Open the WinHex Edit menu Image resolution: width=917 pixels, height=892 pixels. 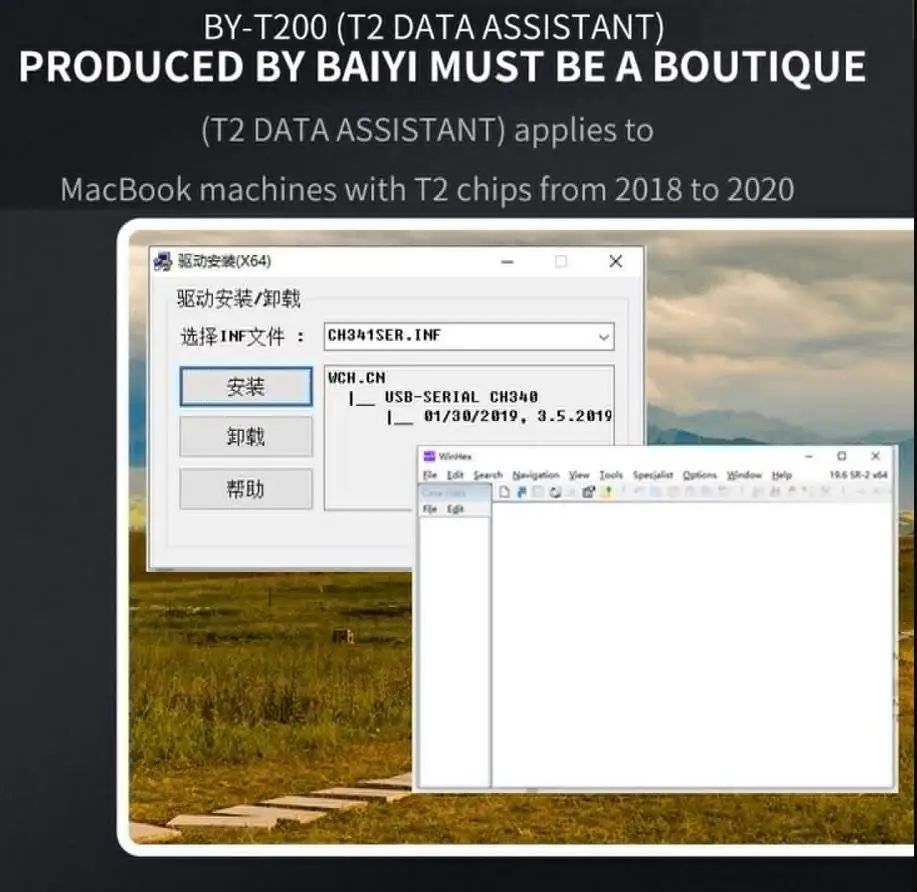[455, 475]
